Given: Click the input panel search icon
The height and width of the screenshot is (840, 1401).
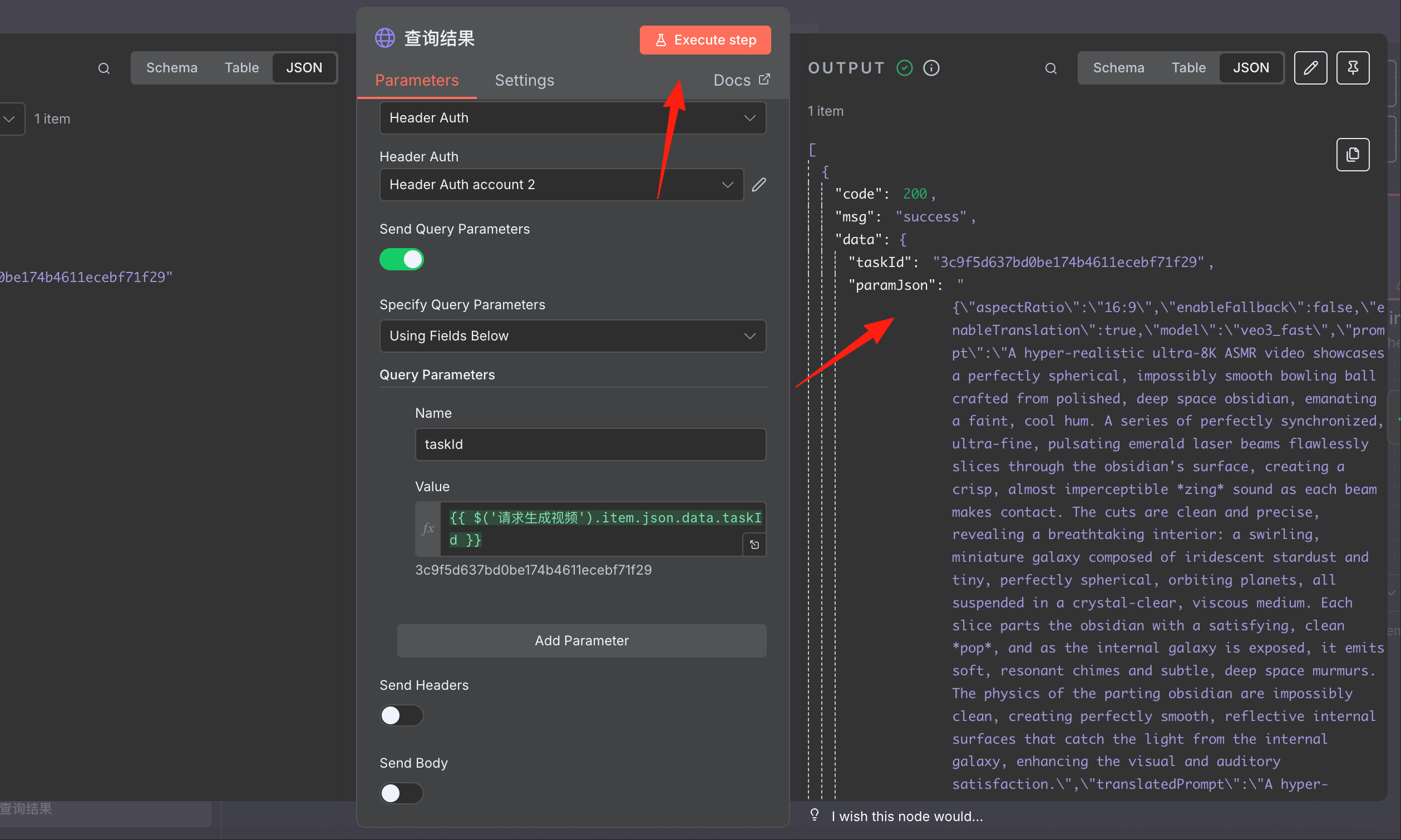Looking at the screenshot, I should [103, 68].
